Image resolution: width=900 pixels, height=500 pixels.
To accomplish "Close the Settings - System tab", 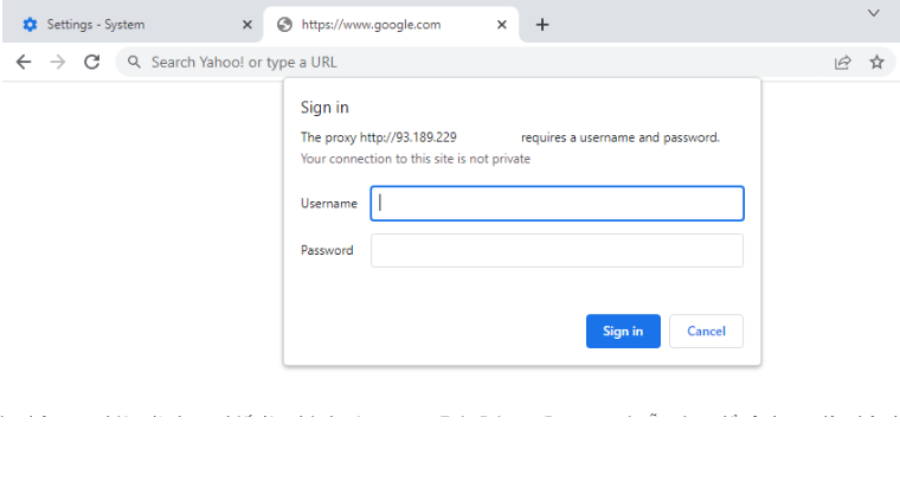I will (247, 25).
